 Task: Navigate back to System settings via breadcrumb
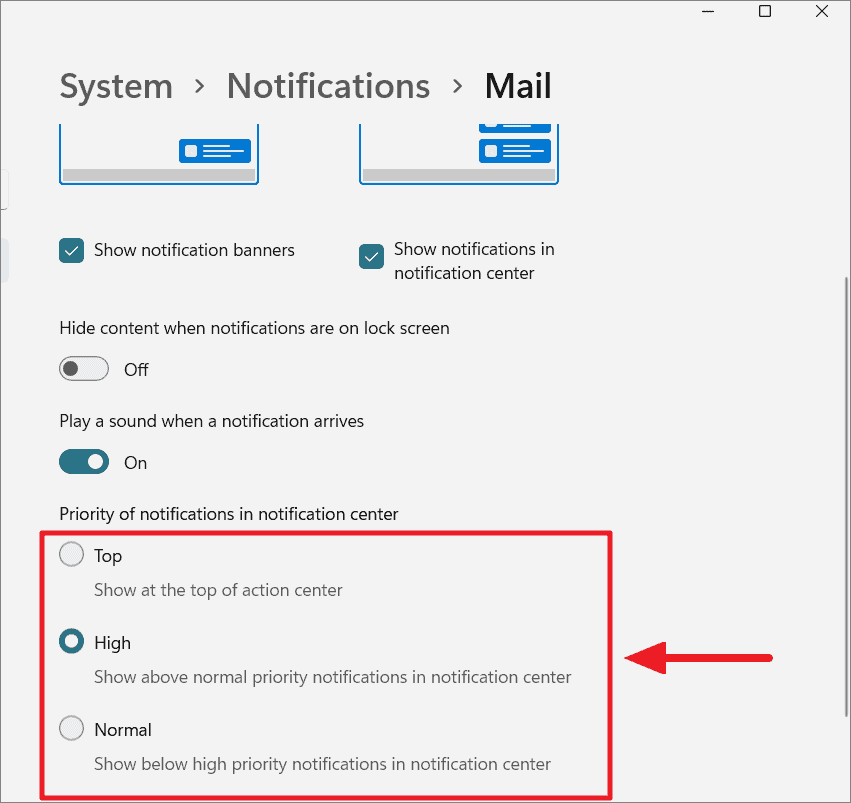coord(115,87)
